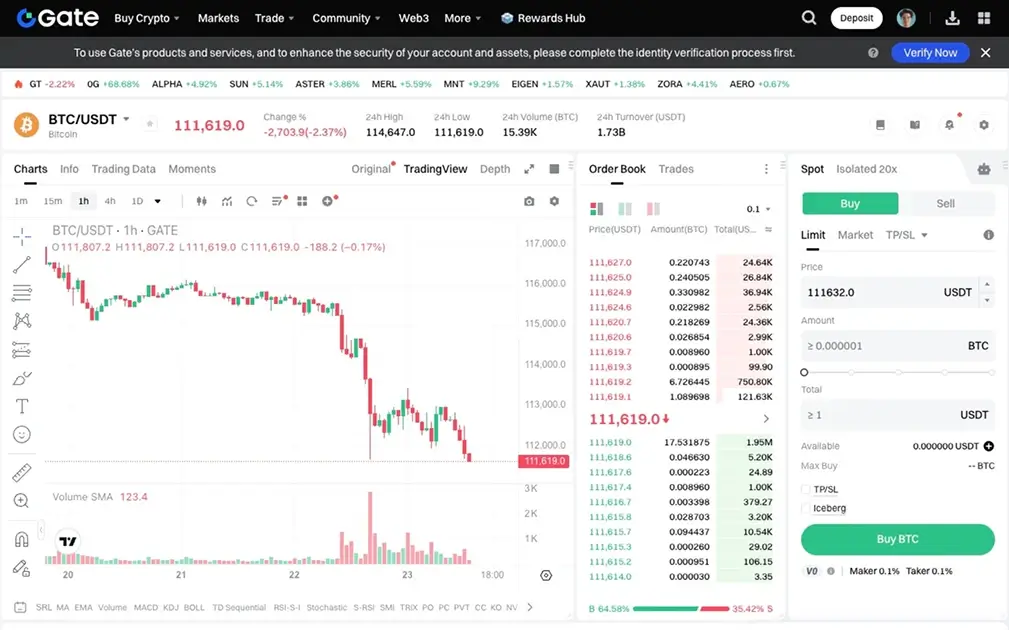Enable the TP/SL checkbox
Image resolution: width=1009 pixels, height=630 pixels.
coord(806,490)
